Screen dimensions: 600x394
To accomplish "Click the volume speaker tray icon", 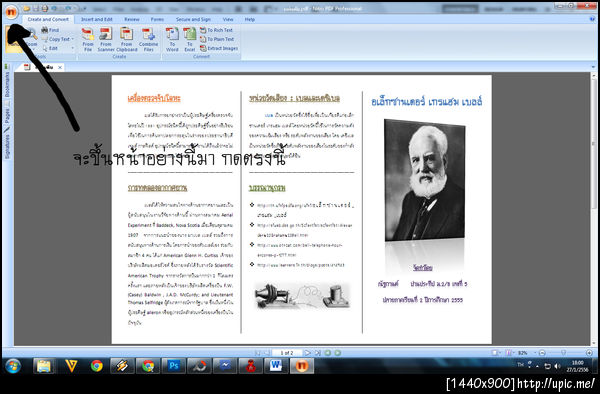I will pos(557,366).
